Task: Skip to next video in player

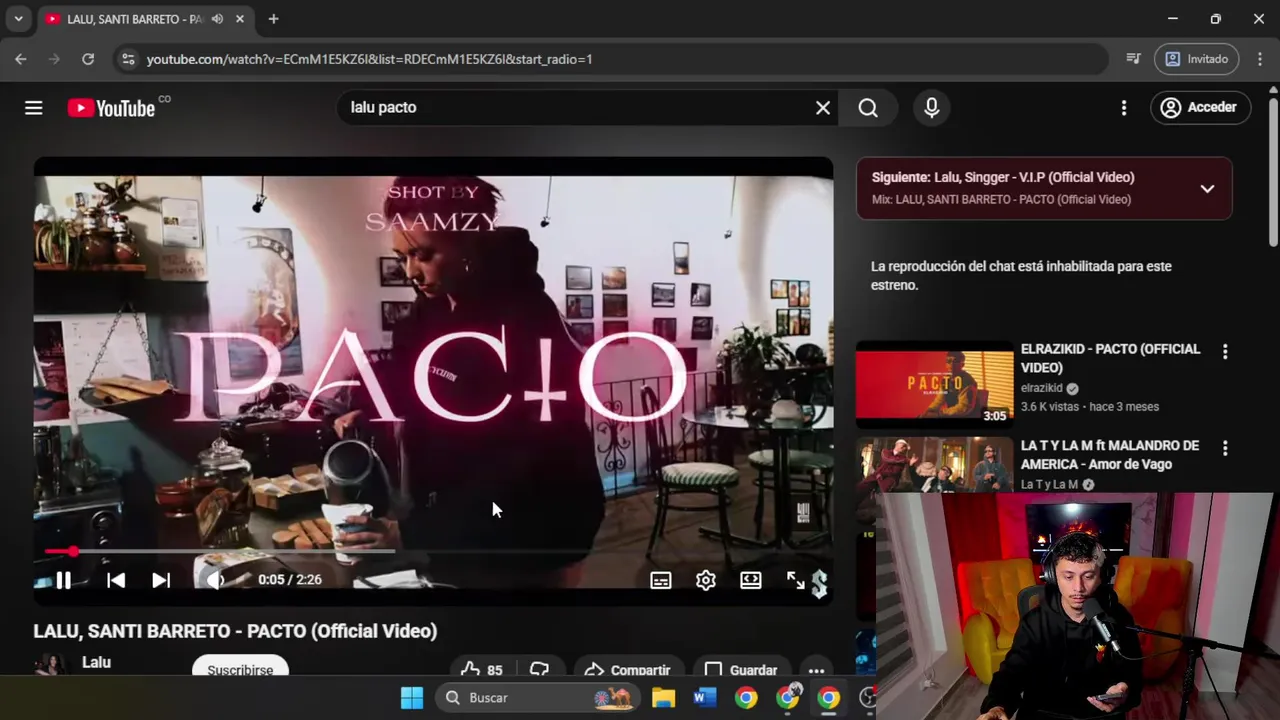Action: coord(161,580)
